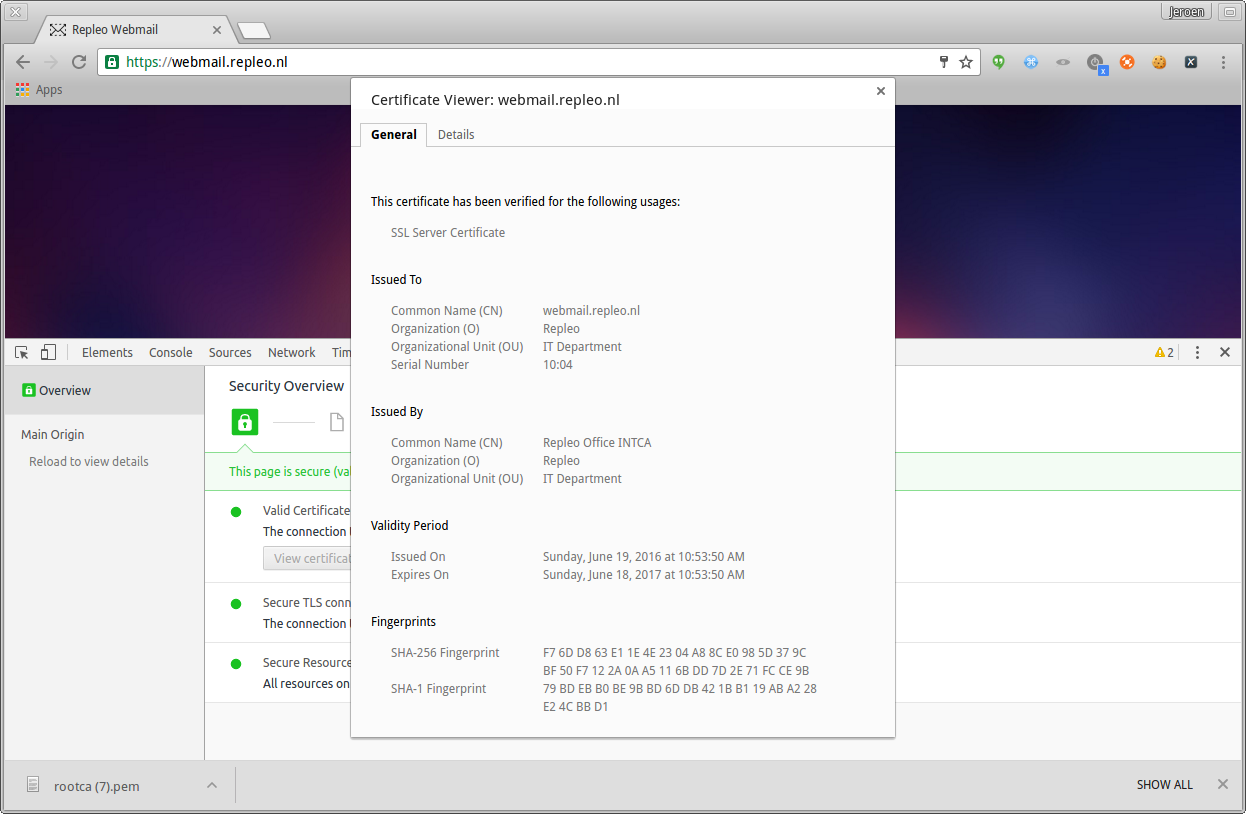Click the Jeroen profile button
This screenshot has height=814, width=1246.
coord(1187,12)
